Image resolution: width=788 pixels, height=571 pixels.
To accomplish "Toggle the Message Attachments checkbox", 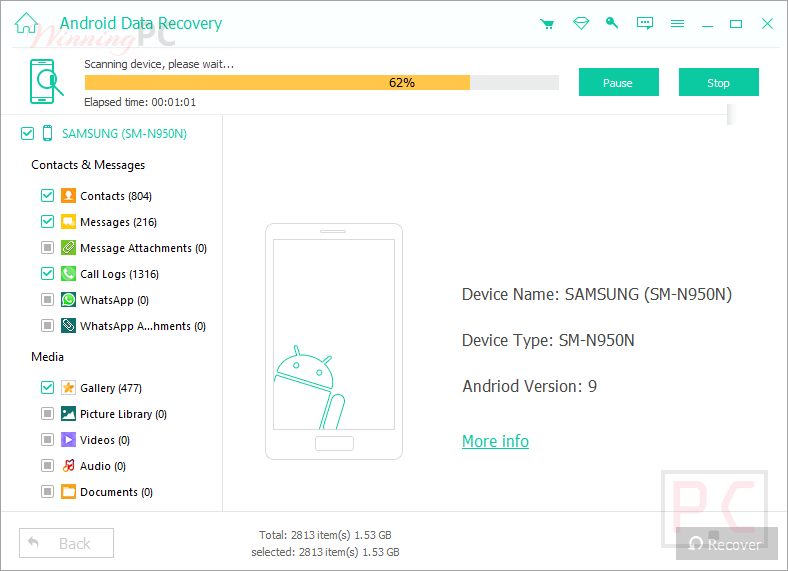I will (47, 248).
